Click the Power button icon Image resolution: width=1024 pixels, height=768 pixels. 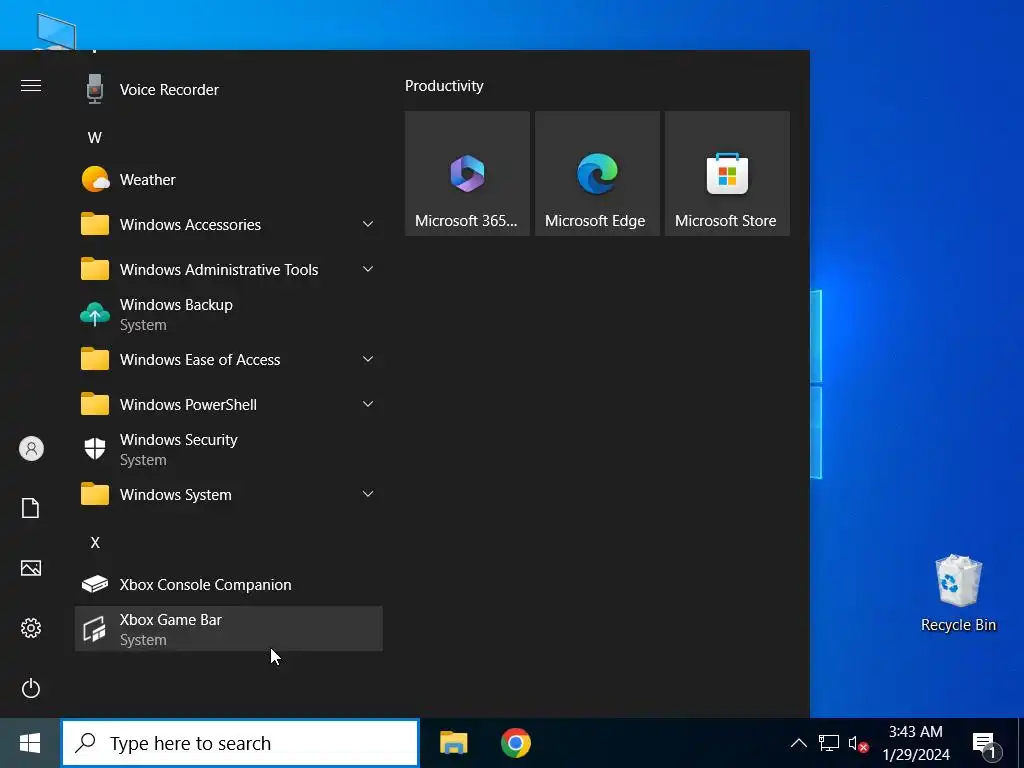coord(31,688)
